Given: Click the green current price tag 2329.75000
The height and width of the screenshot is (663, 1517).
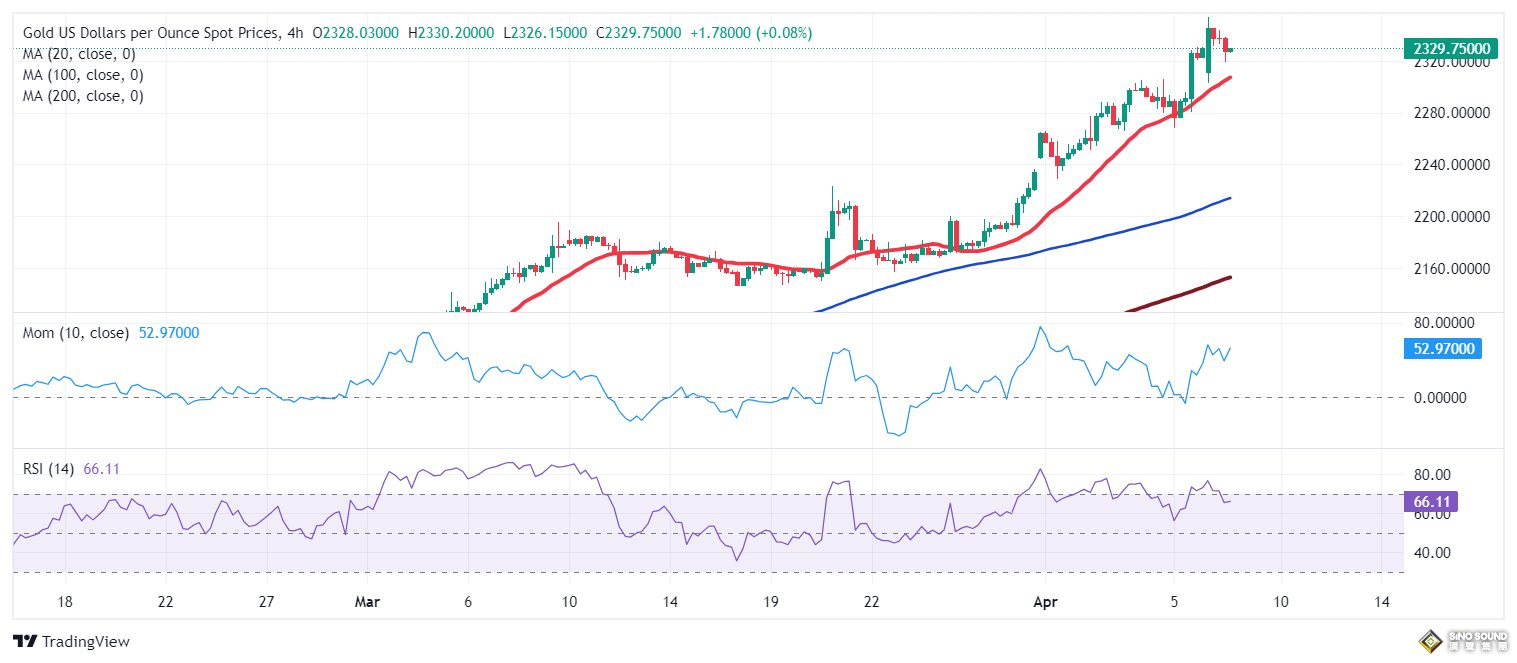Looking at the screenshot, I should pos(1450,48).
